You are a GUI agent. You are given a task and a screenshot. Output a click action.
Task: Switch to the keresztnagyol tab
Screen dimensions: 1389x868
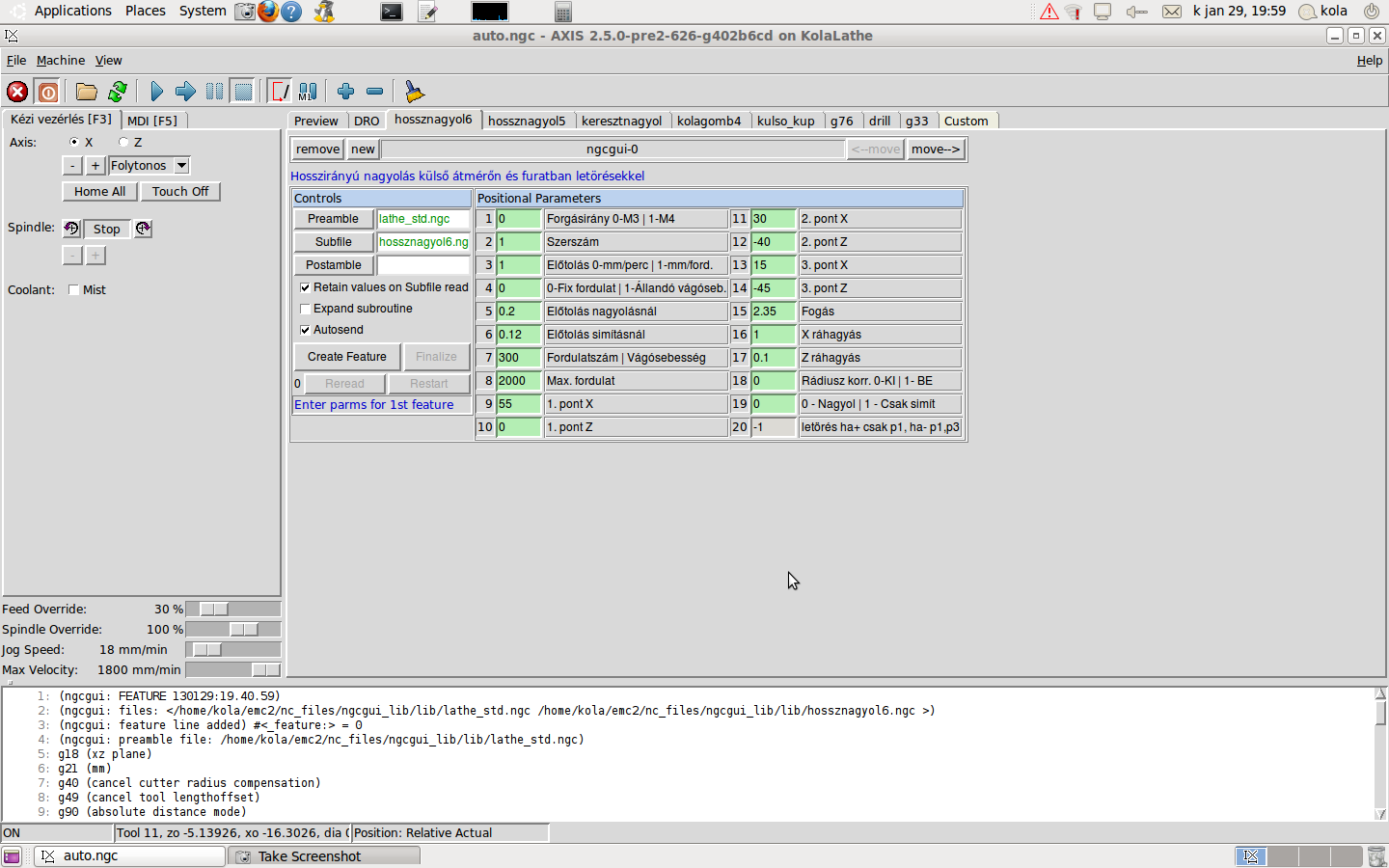[x=621, y=121]
